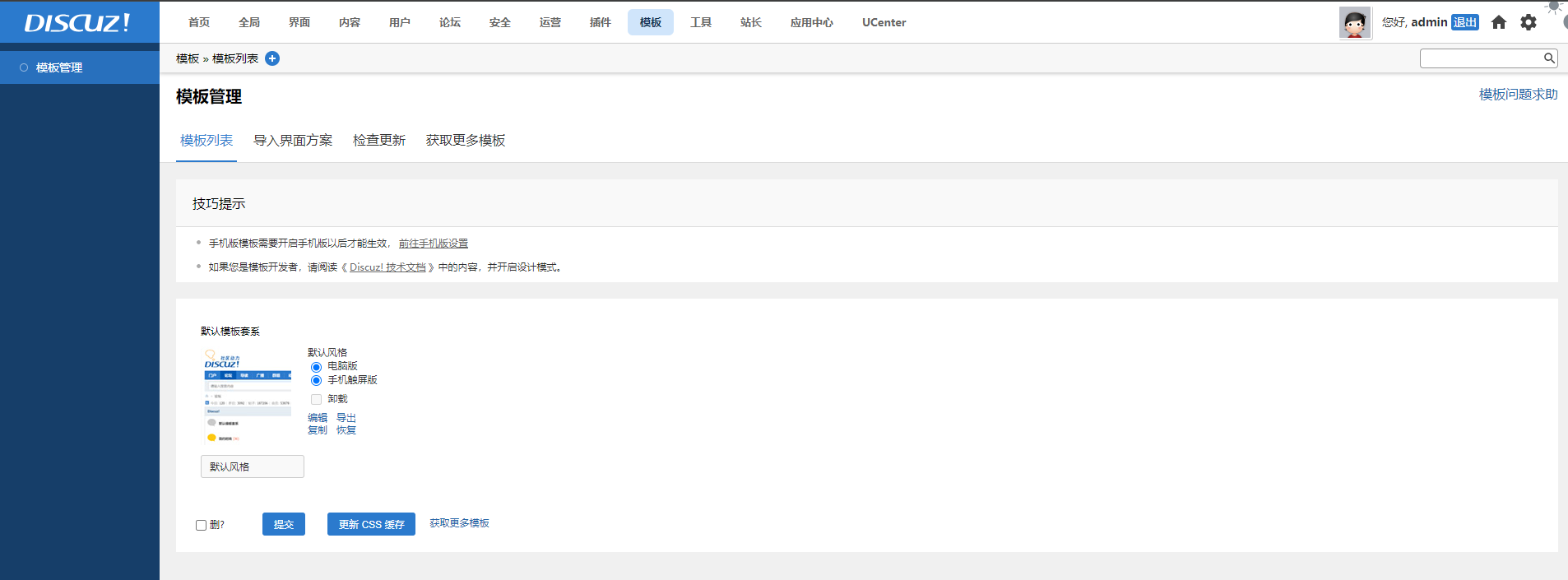Select the 电脑版 radio button
The height and width of the screenshot is (580, 1568).
[x=316, y=367]
